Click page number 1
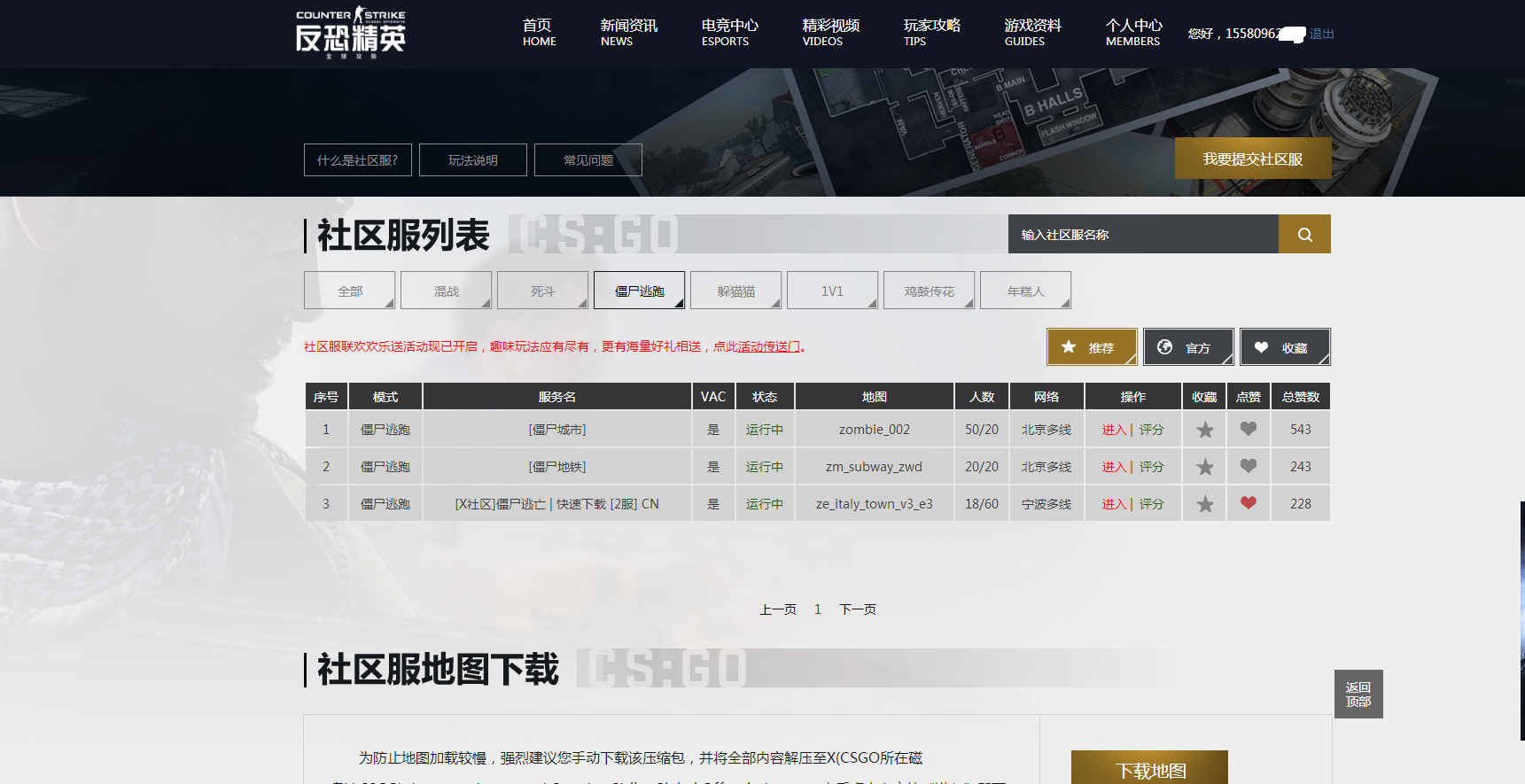 (x=818, y=609)
